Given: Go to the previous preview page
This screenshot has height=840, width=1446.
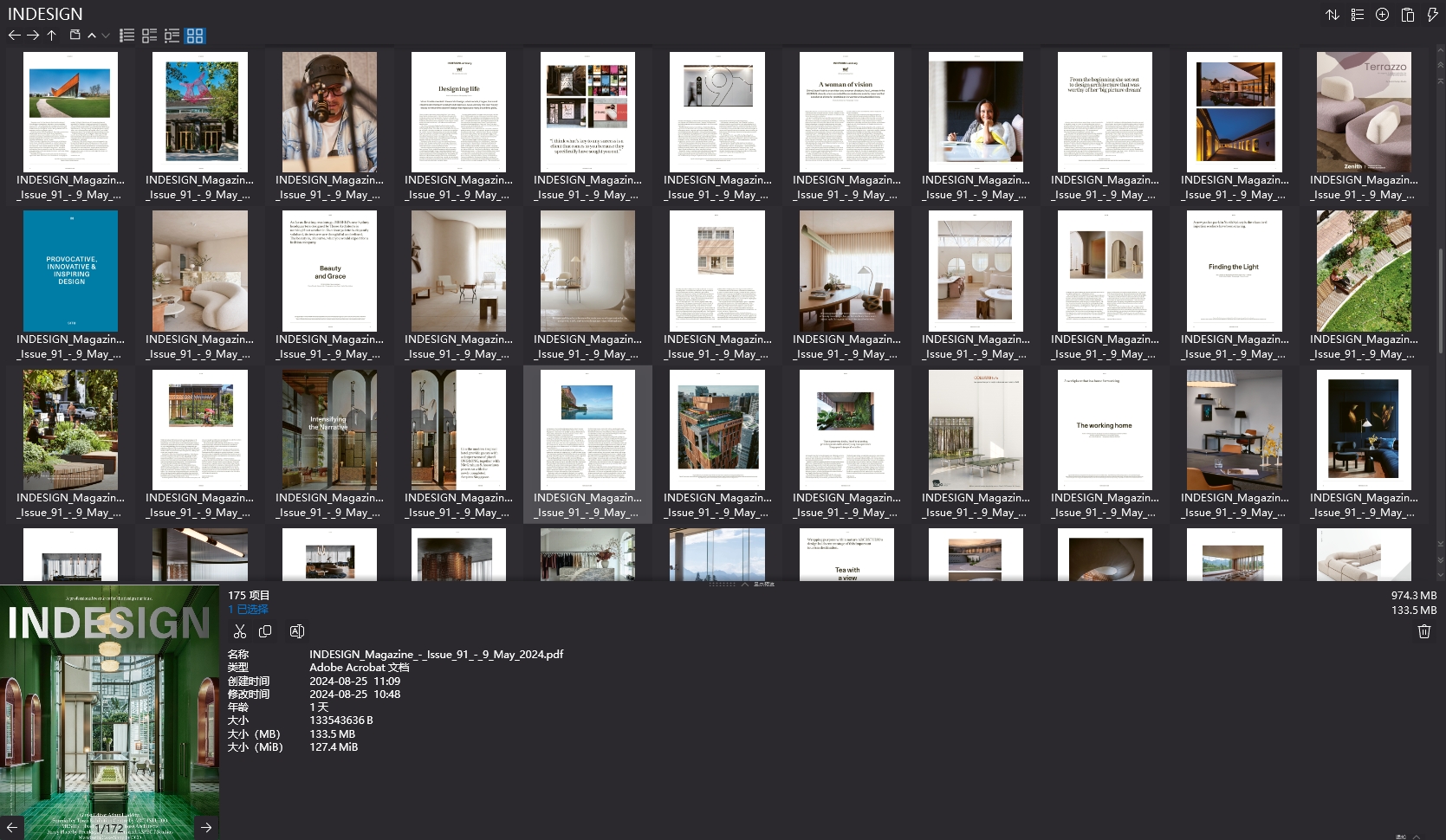Looking at the screenshot, I should click(x=12, y=827).
